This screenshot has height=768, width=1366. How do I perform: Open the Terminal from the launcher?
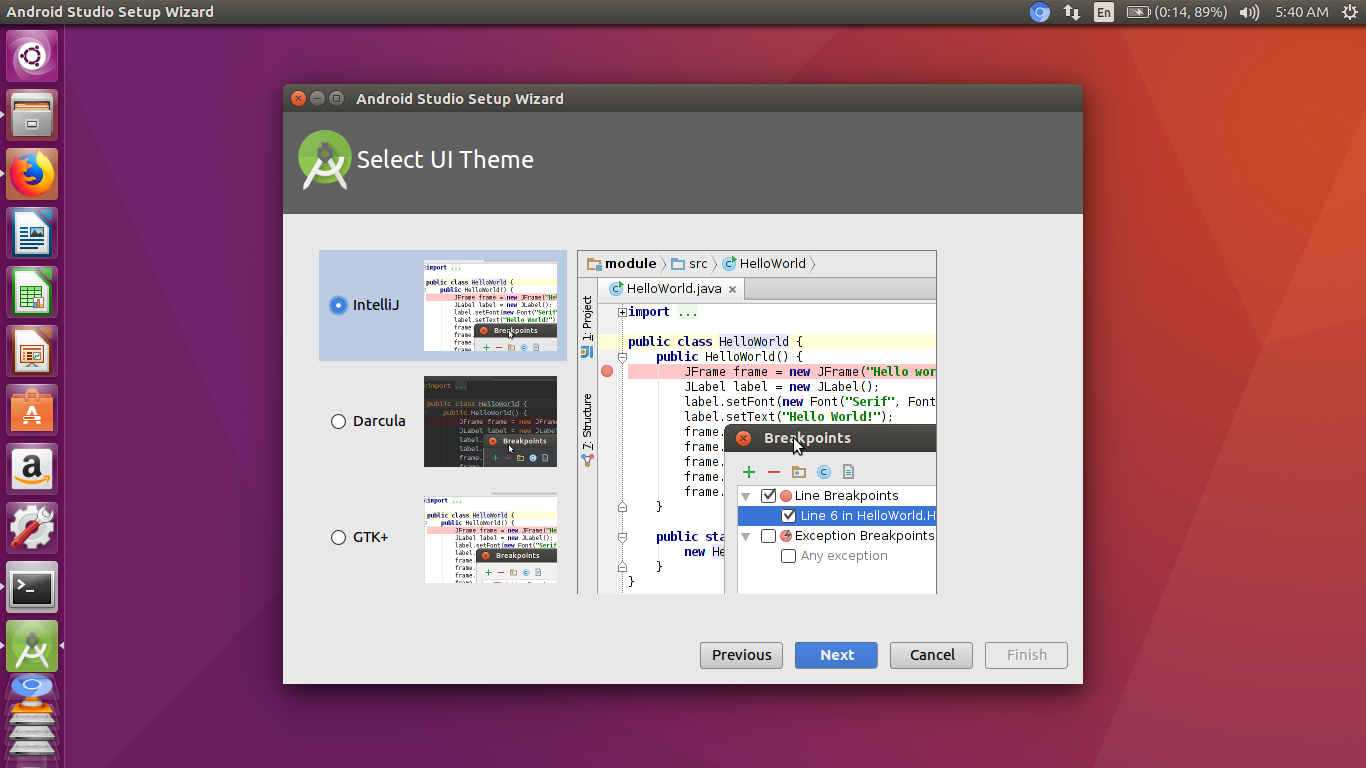coord(32,587)
